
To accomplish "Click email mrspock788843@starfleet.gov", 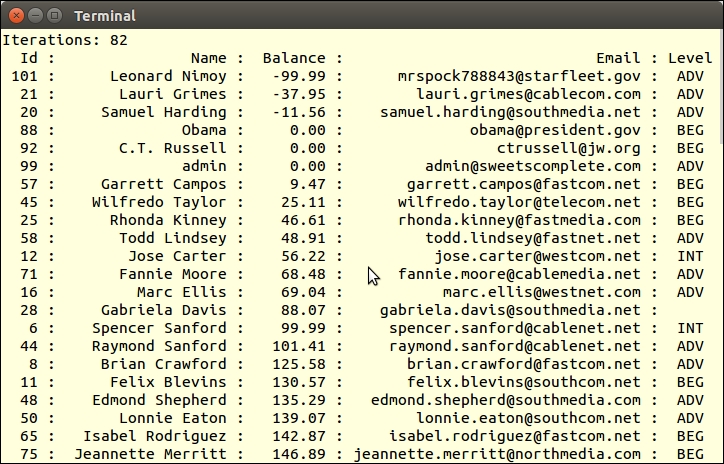I will pyautogui.click(x=519, y=76).
